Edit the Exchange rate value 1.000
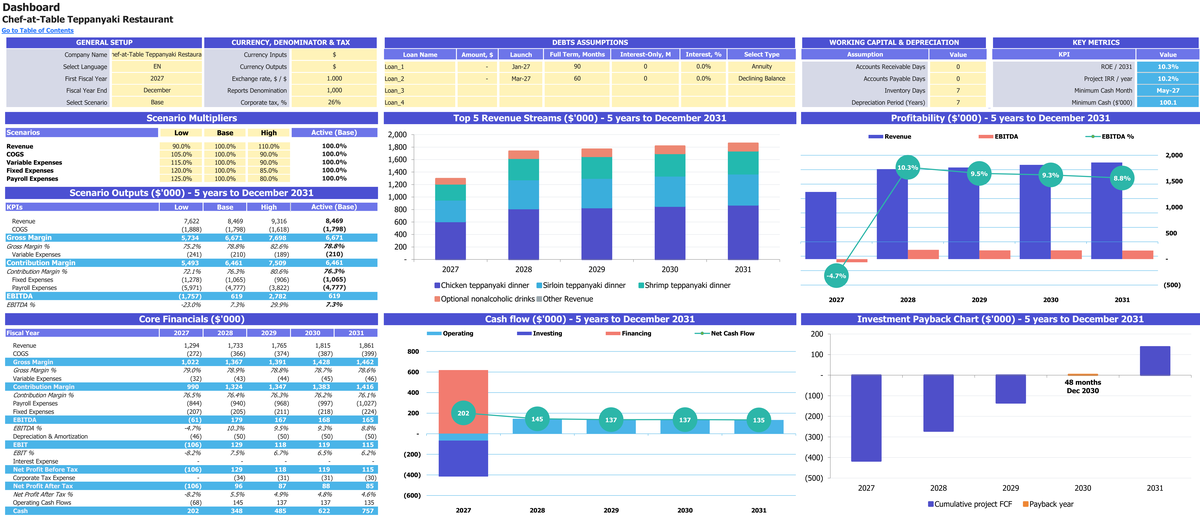 click(x=334, y=78)
